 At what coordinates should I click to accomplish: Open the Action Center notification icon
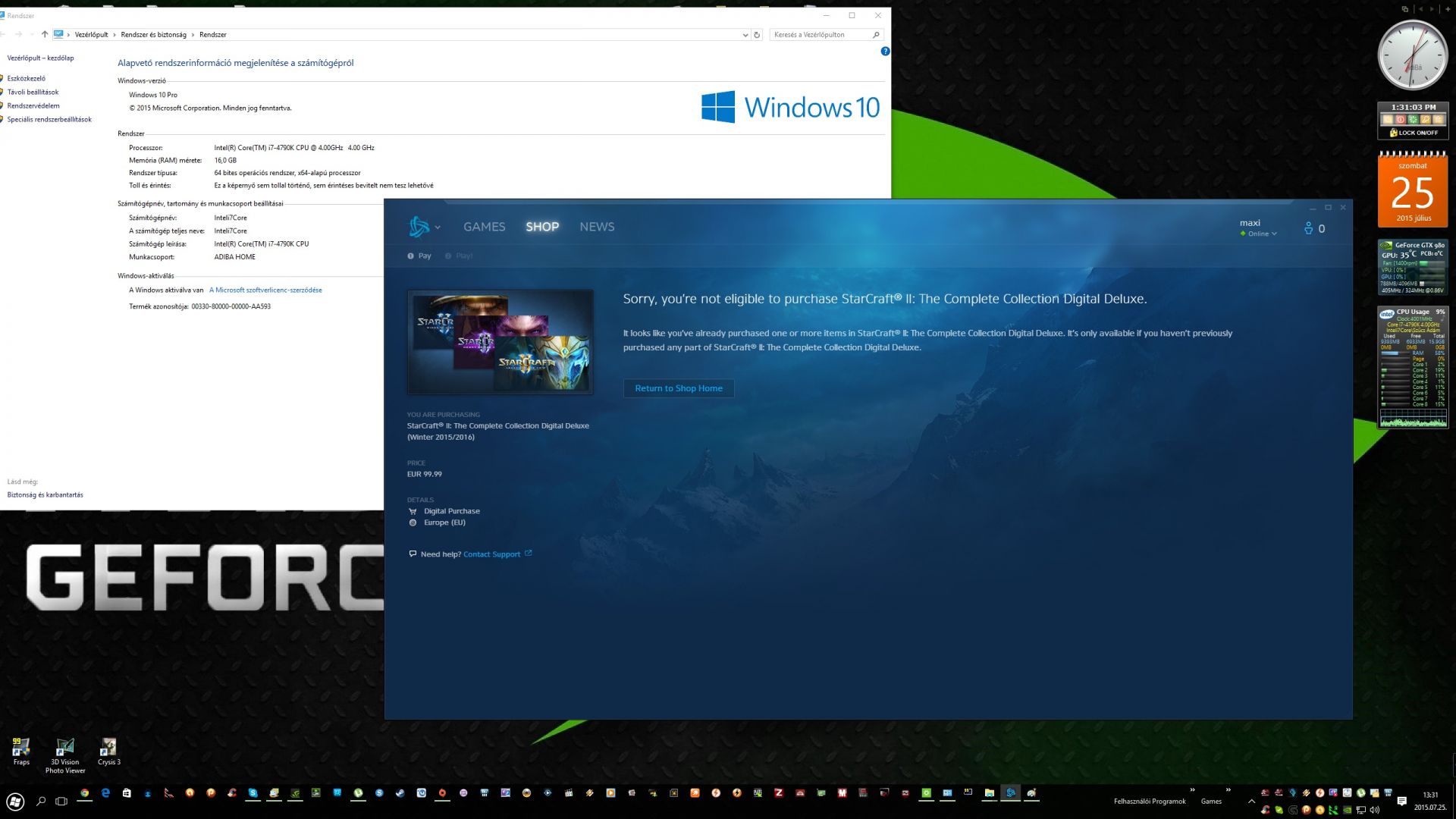pos(1401,801)
